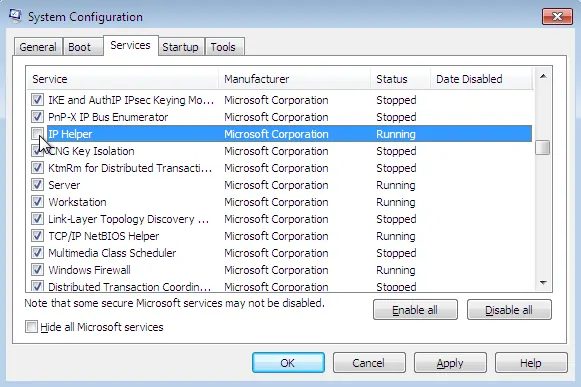
Task: Enable the IP Helper service checkbox
Action: [x=37, y=133]
